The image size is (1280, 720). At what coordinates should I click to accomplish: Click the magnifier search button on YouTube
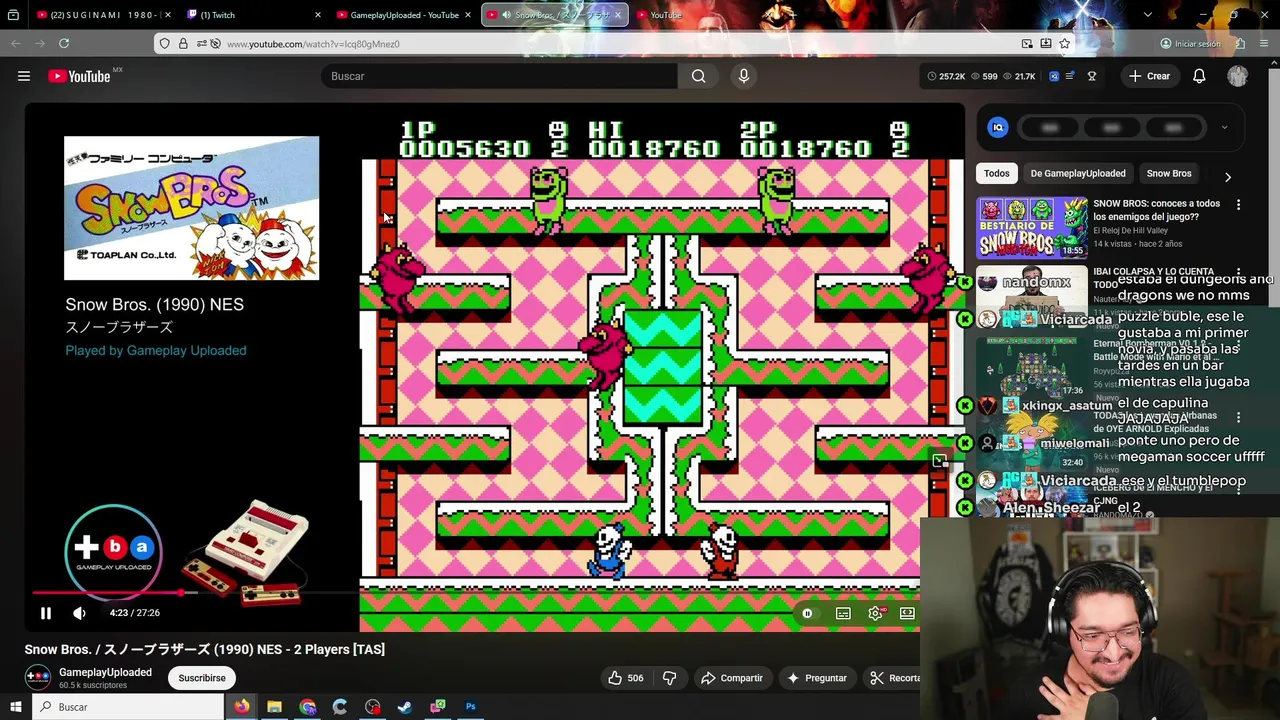pos(699,76)
